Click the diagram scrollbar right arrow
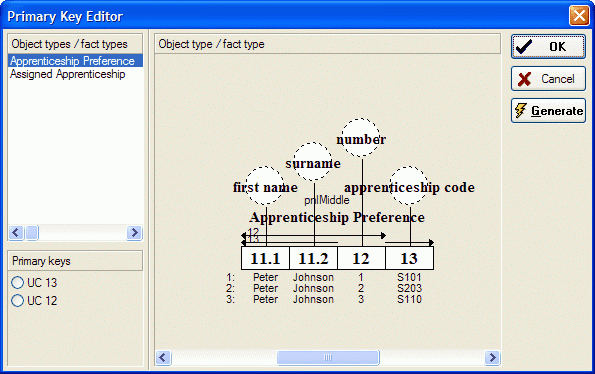The width and height of the screenshot is (595, 374). pos(492,357)
